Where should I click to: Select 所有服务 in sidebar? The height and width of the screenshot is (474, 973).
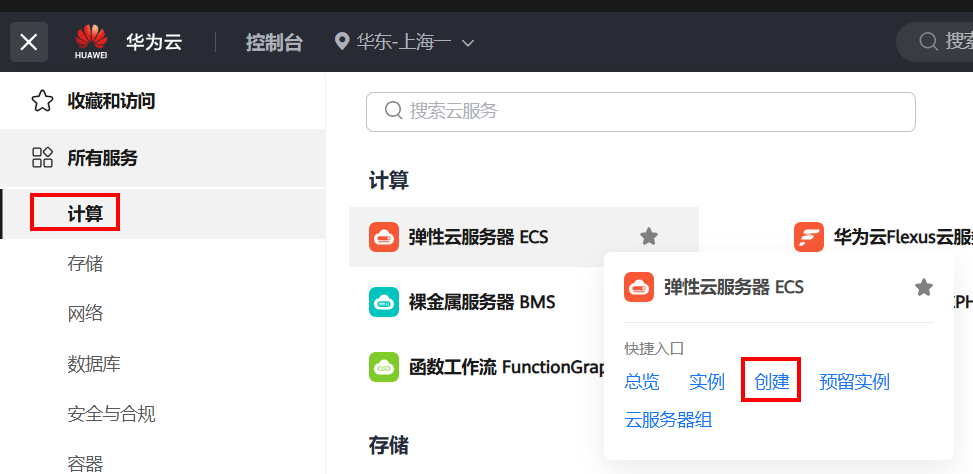(x=163, y=158)
